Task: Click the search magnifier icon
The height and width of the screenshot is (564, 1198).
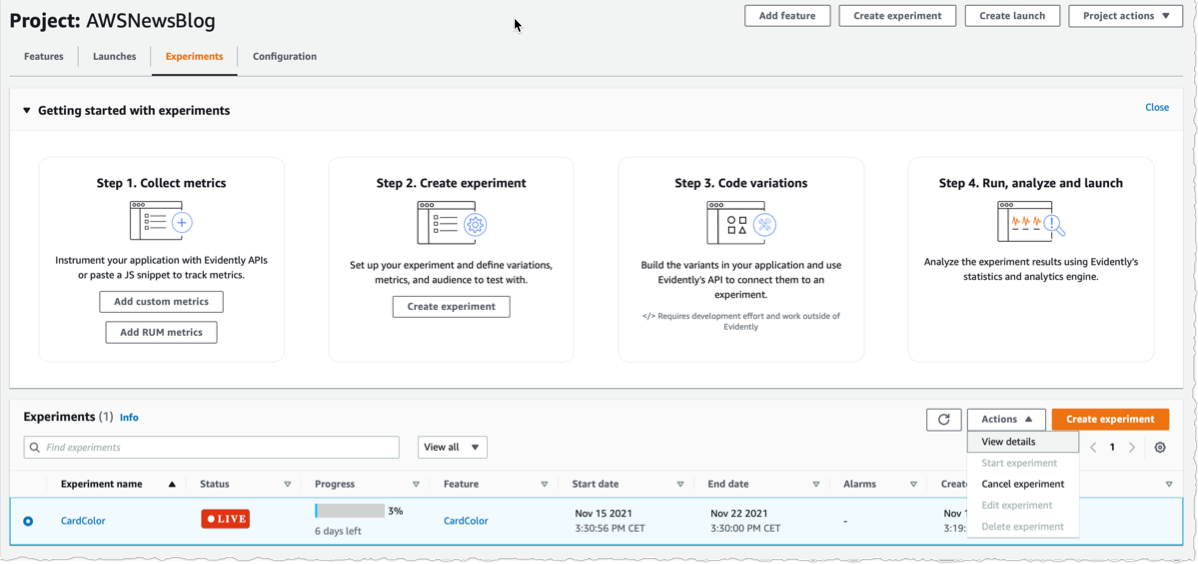Action: 34,447
